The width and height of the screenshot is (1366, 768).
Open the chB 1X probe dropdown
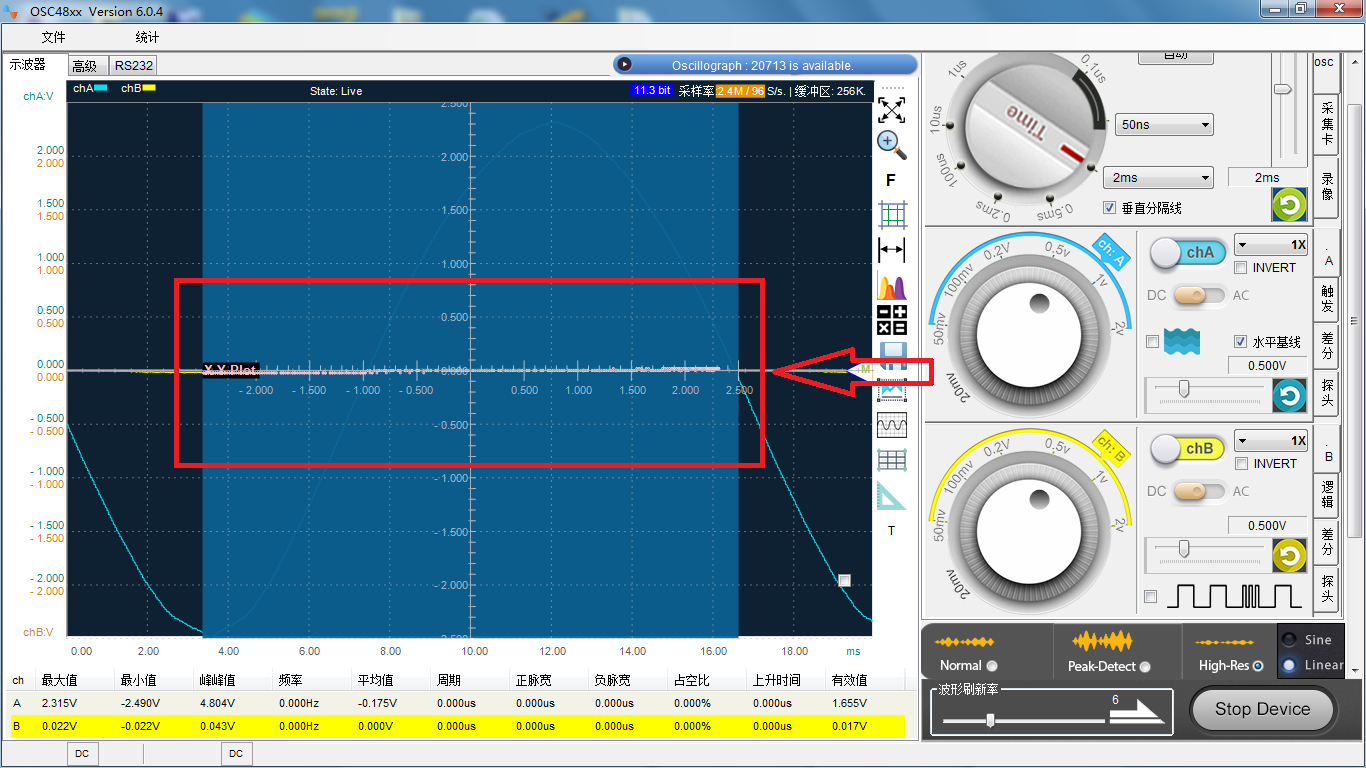[x=1271, y=440]
